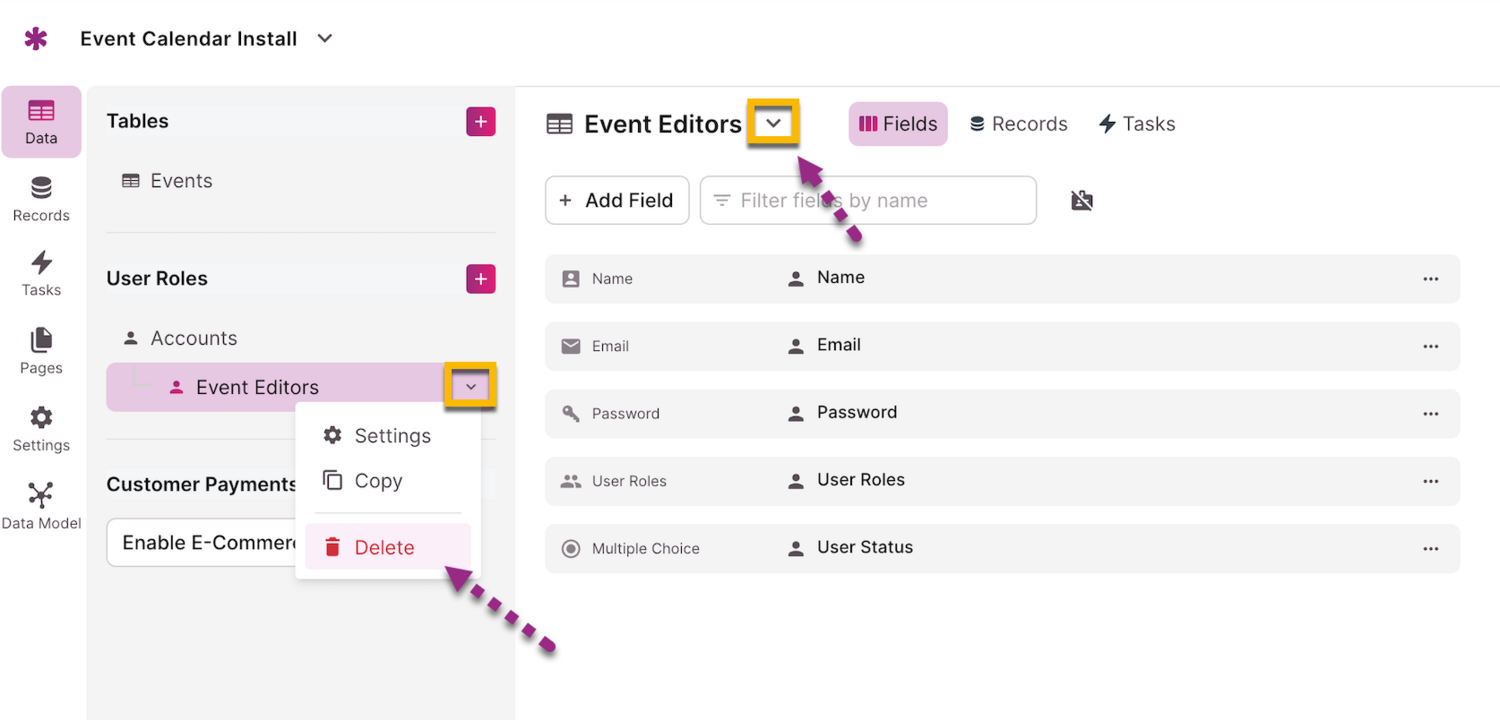Click the hide empty fields icon beside filter
This screenshot has width=1500, height=720.
(x=1082, y=201)
